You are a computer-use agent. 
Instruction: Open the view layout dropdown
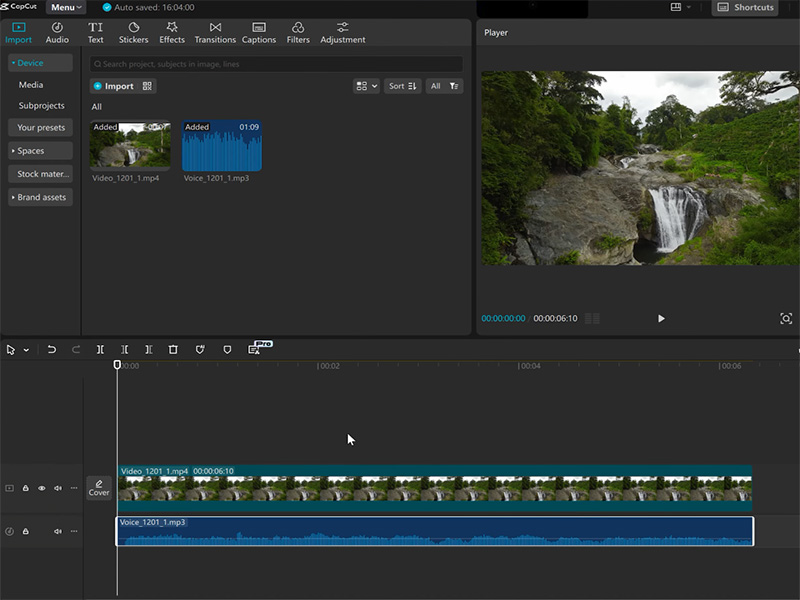366,86
